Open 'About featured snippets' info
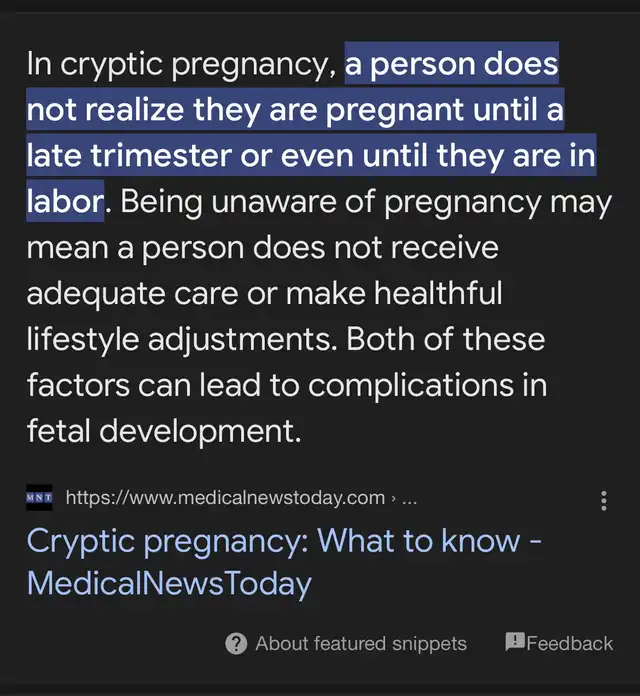The image size is (640, 696). click(x=361, y=643)
